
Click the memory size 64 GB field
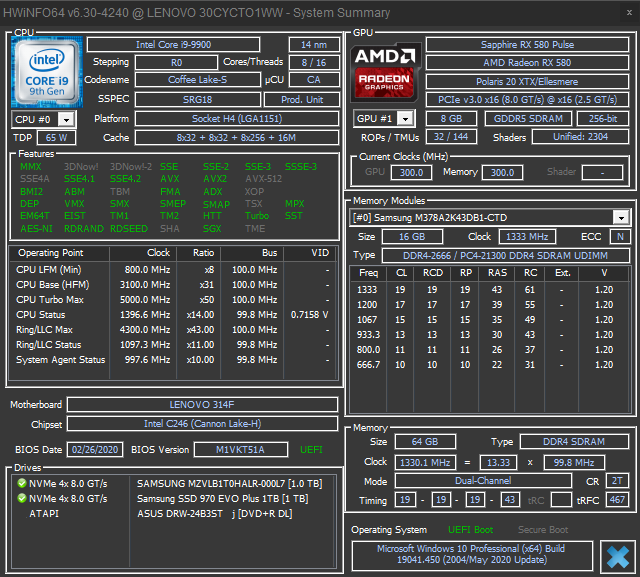[x=425, y=442]
